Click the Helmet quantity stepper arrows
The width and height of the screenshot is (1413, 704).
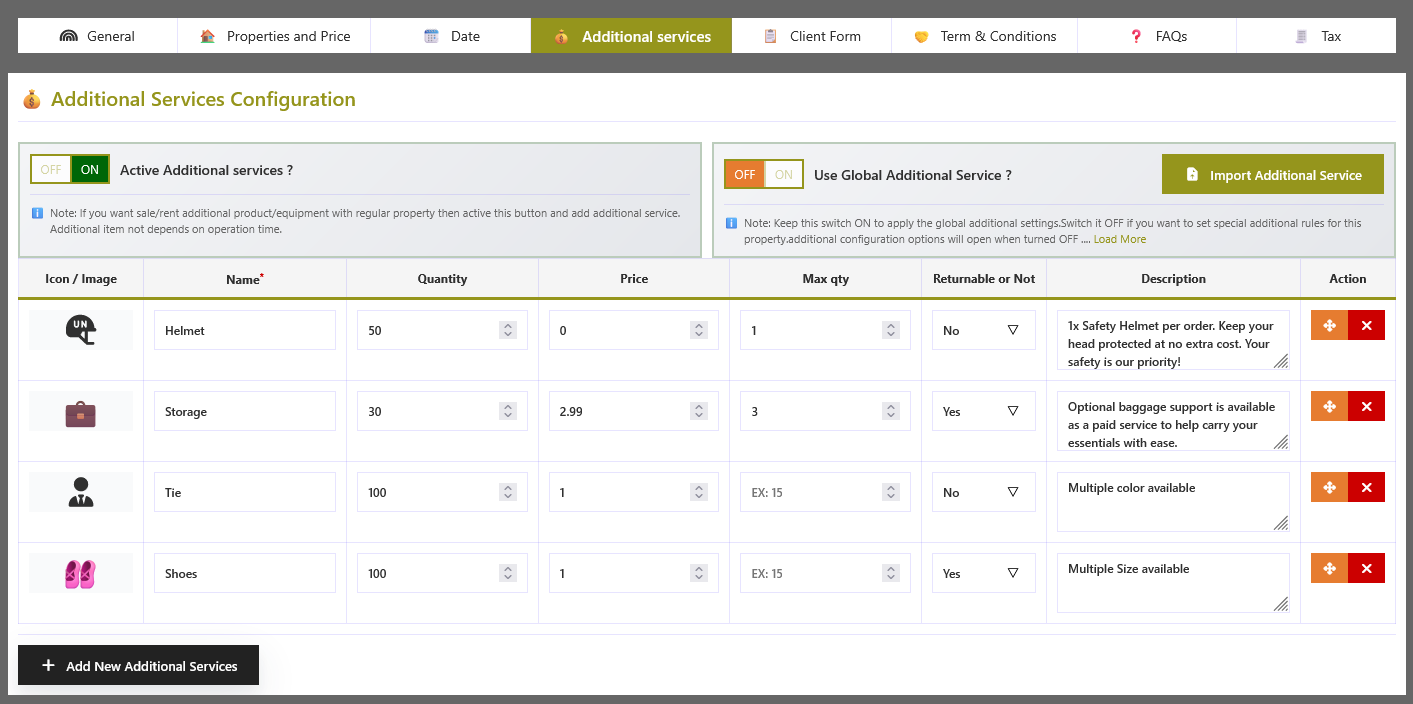click(x=508, y=330)
